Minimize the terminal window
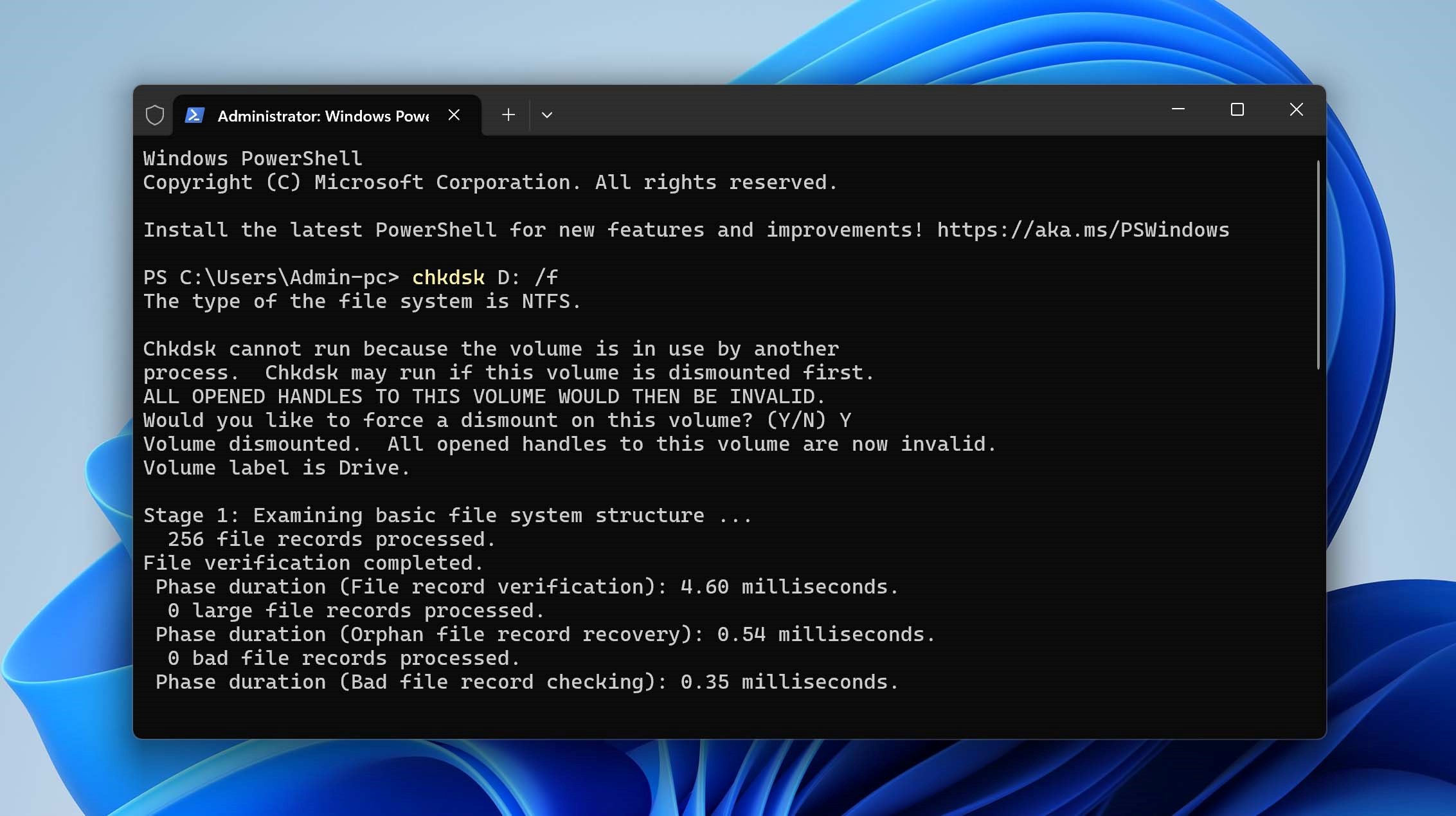Screen dimensions: 1456x816 point(1178,109)
